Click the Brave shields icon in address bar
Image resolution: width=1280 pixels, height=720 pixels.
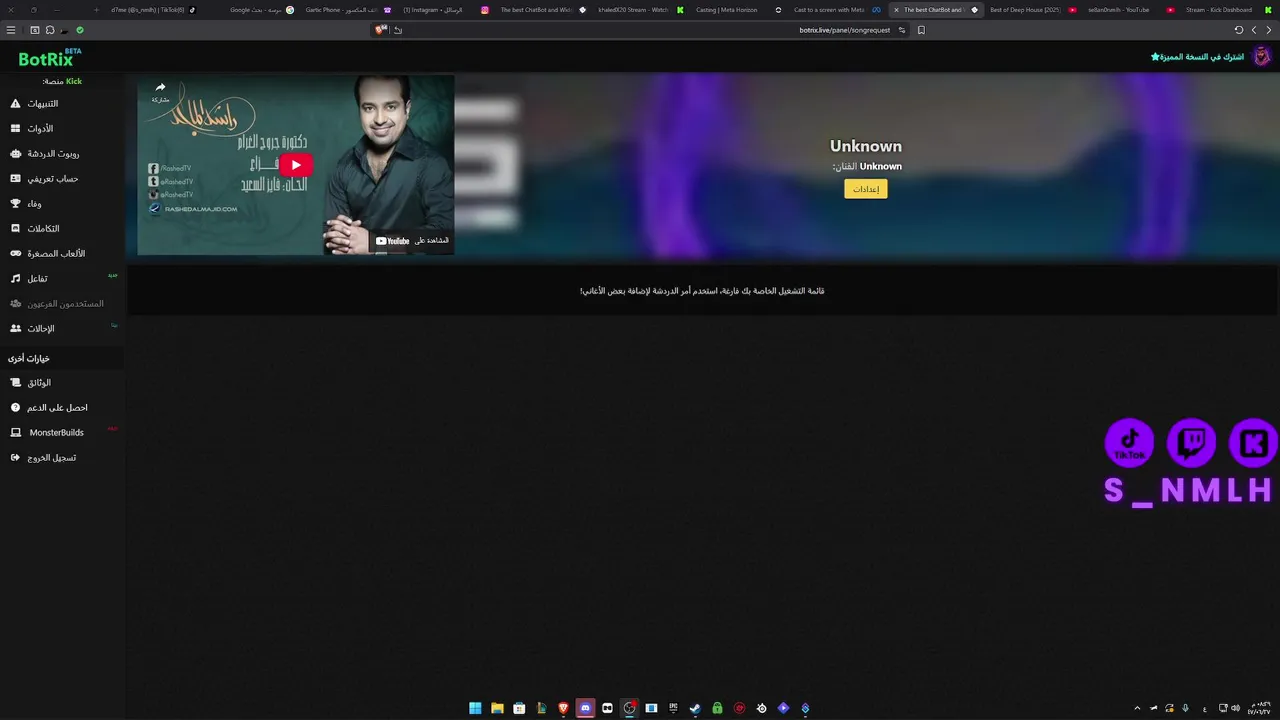tap(380, 30)
